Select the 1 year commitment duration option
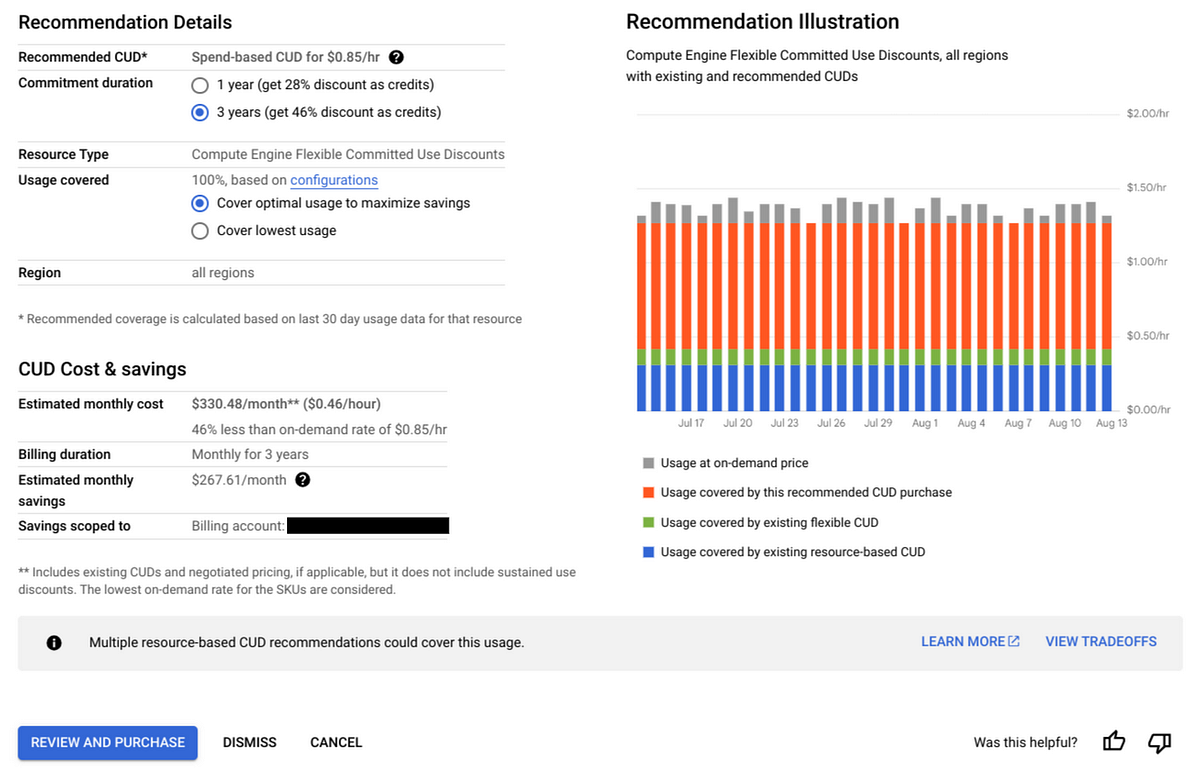The width and height of the screenshot is (1200, 769). point(199,85)
